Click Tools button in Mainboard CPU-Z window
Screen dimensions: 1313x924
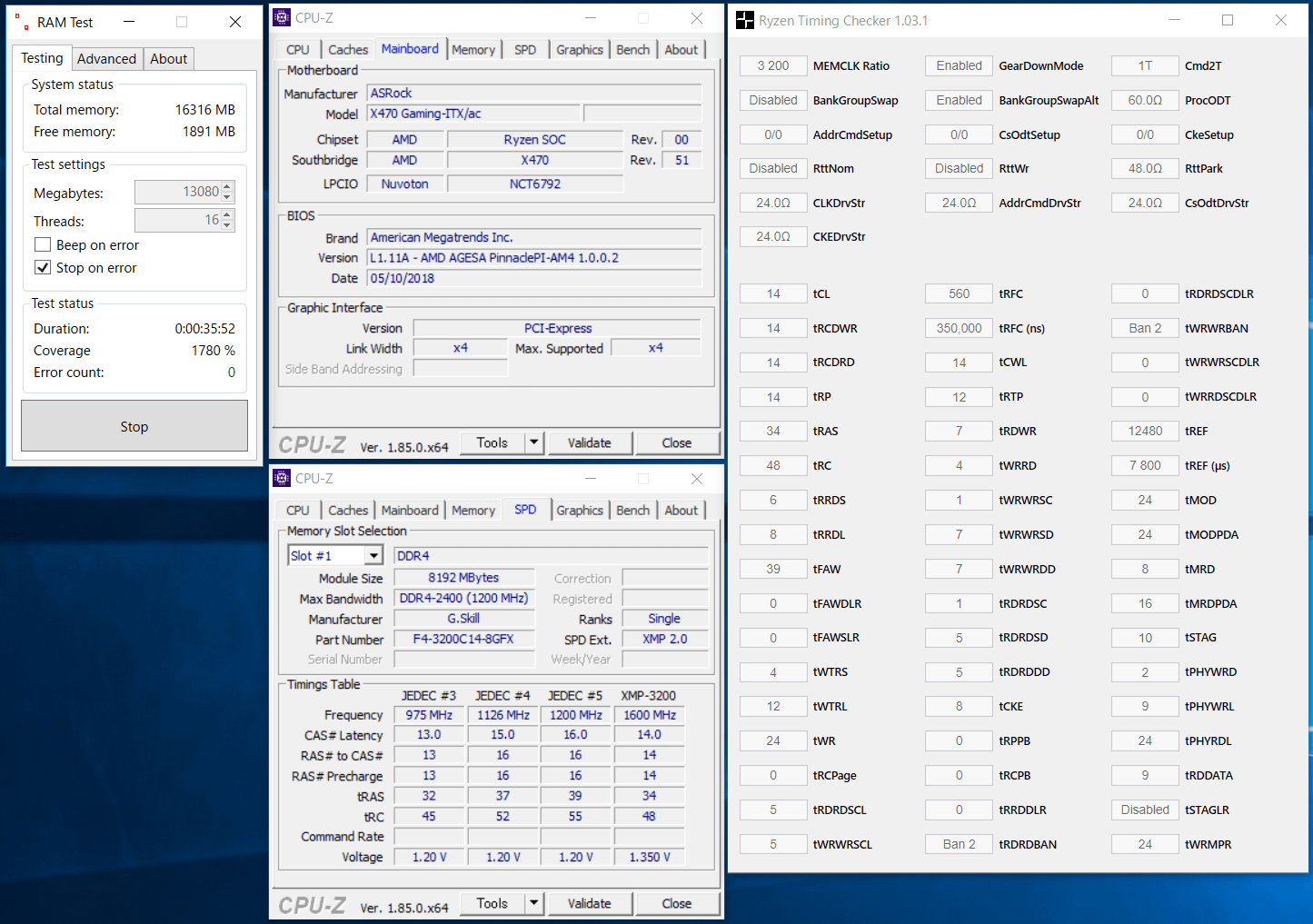pyautogui.click(x=492, y=442)
